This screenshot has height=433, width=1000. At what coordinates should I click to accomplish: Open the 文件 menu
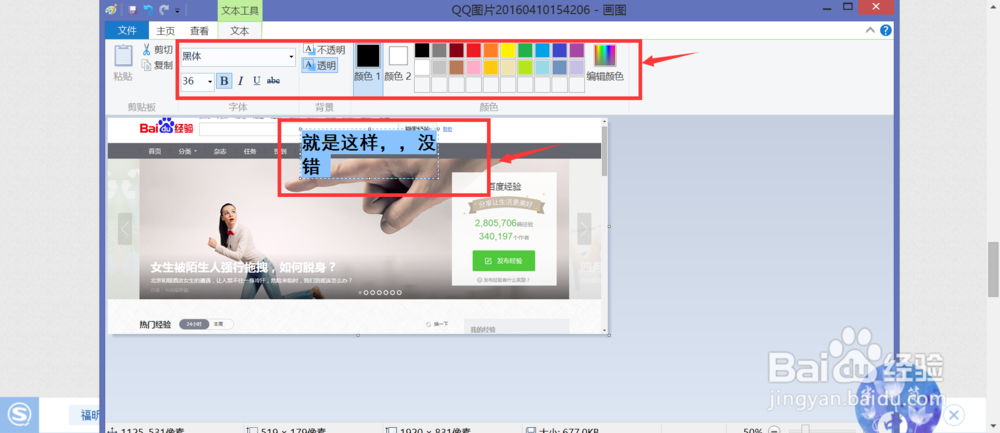(127, 31)
